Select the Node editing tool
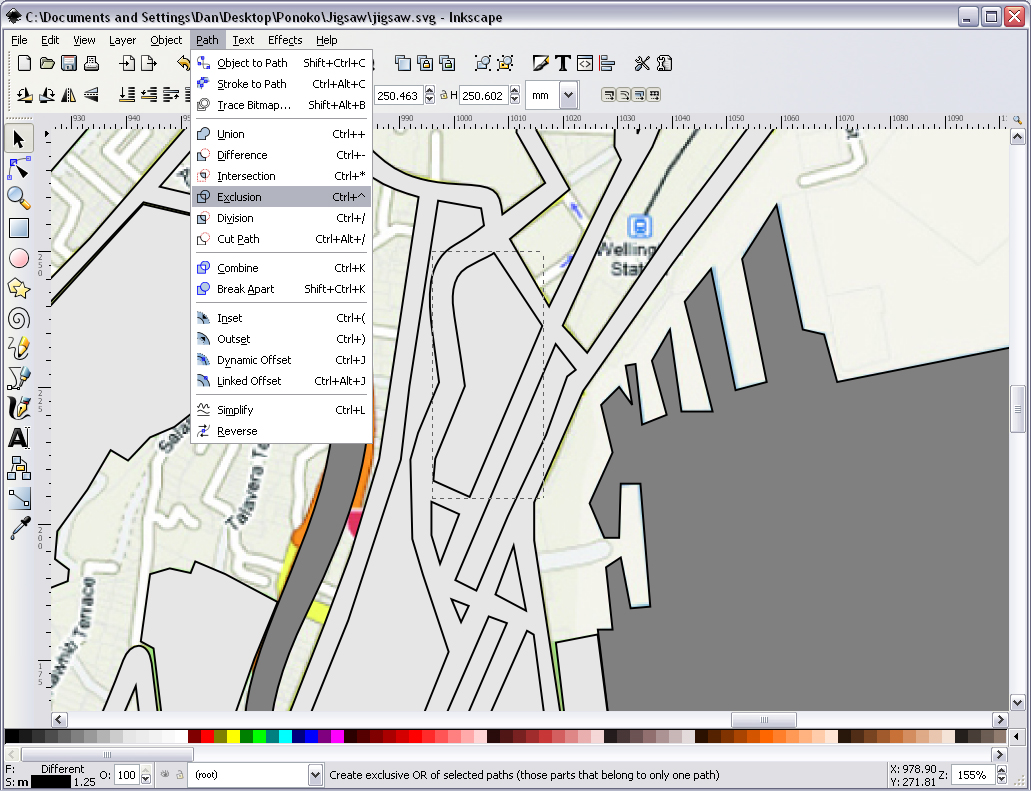 tap(19, 167)
